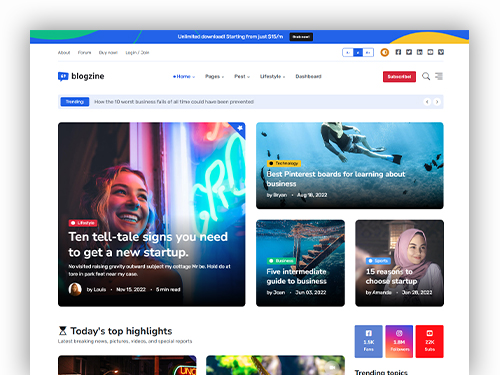Go to the previous trending headline arrow
The image size is (500, 375).
coord(427,102)
